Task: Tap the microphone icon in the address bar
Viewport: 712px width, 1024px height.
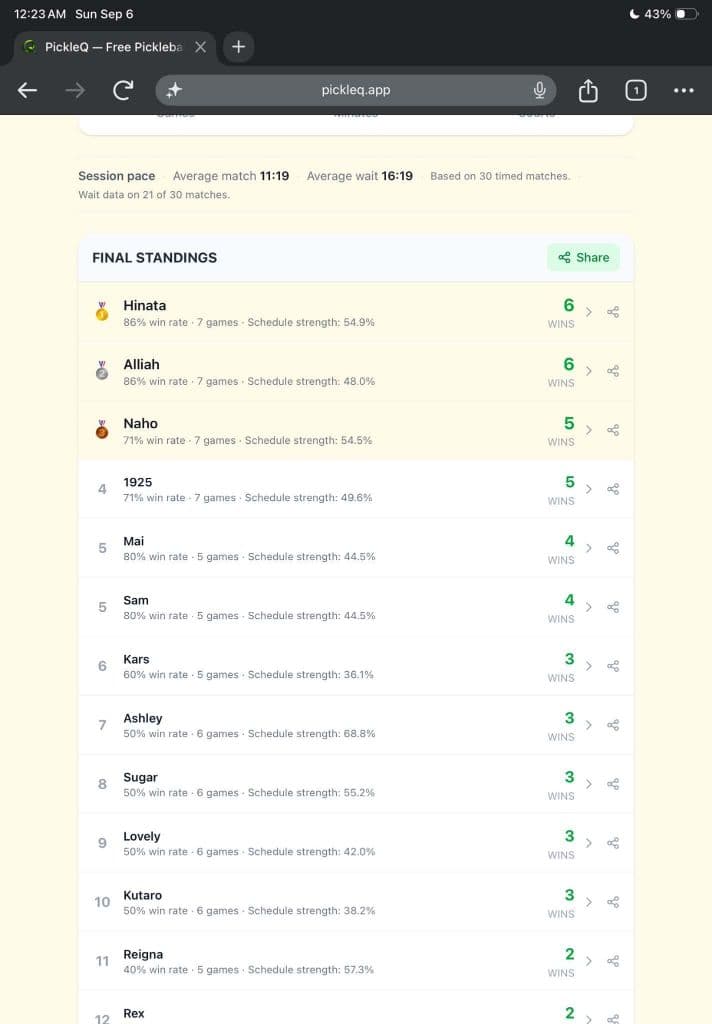Action: (x=540, y=90)
